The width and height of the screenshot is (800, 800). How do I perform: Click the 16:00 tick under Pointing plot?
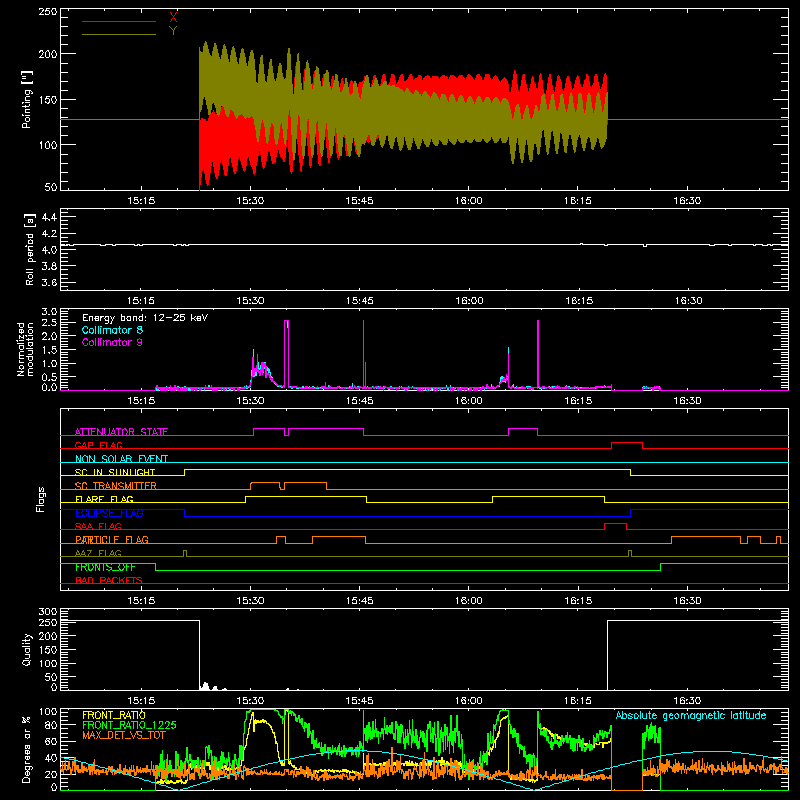[468, 201]
